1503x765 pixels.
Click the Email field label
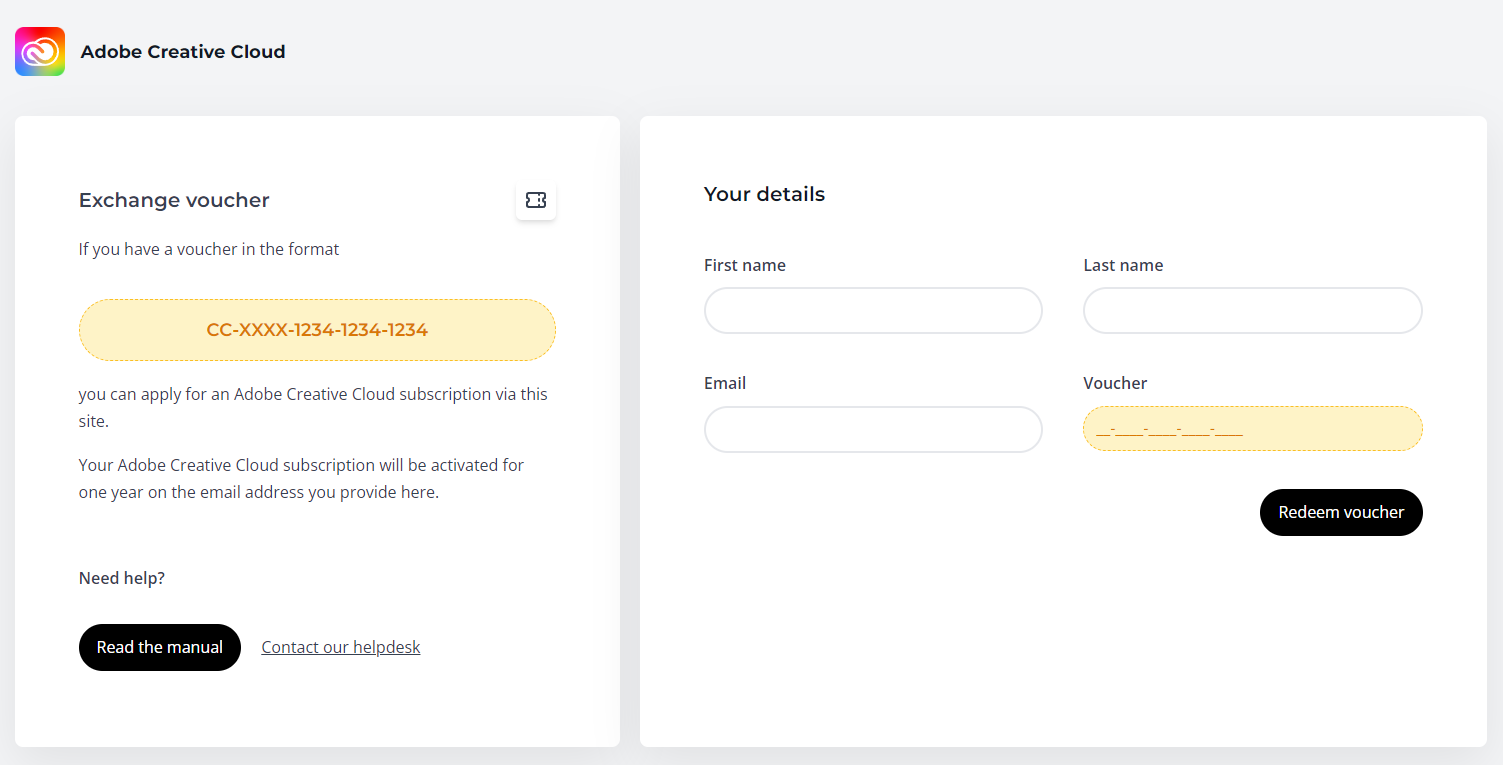click(725, 383)
